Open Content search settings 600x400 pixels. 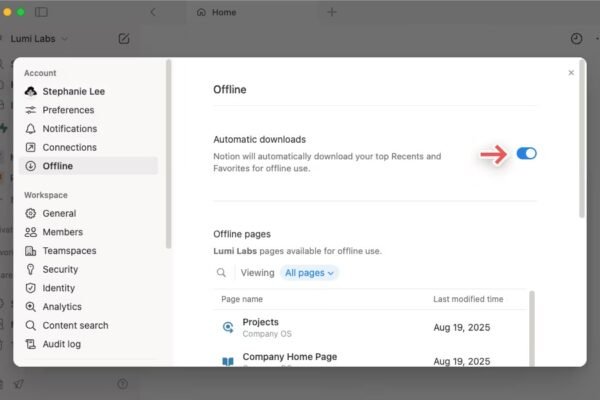[x=75, y=325]
